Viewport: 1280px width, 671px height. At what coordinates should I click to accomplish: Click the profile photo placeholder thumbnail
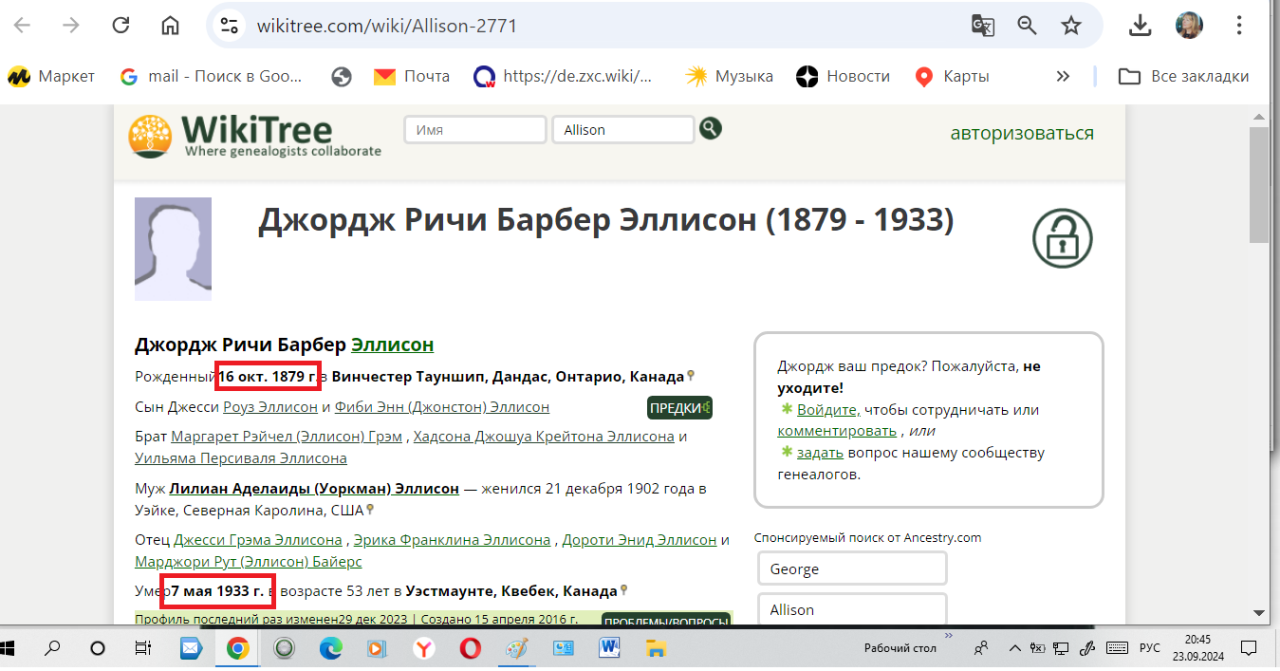point(173,249)
